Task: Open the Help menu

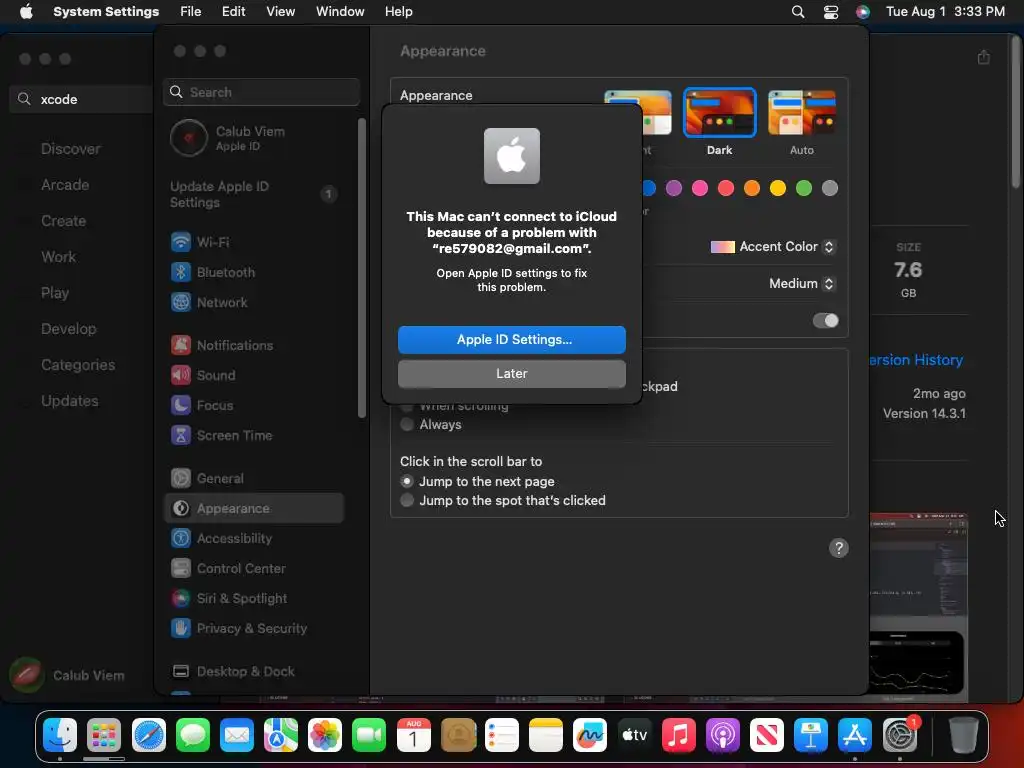Action: [x=398, y=12]
